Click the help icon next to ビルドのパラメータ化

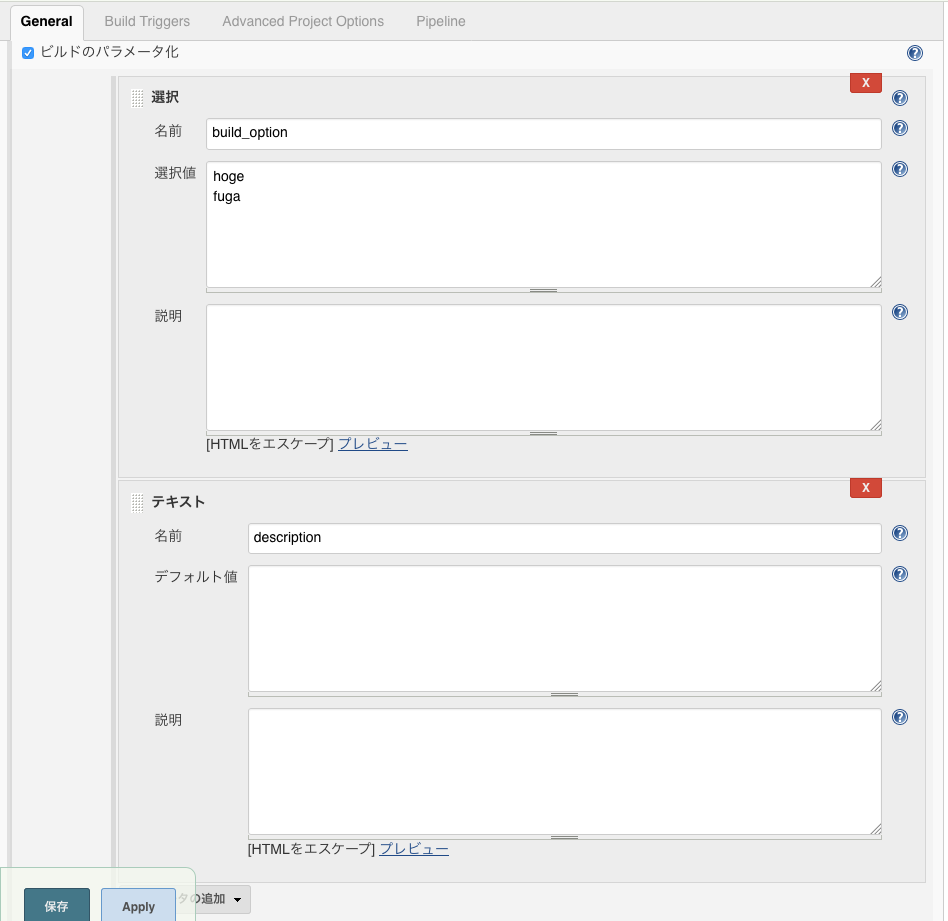pyautogui.click(x=915, y=53)
